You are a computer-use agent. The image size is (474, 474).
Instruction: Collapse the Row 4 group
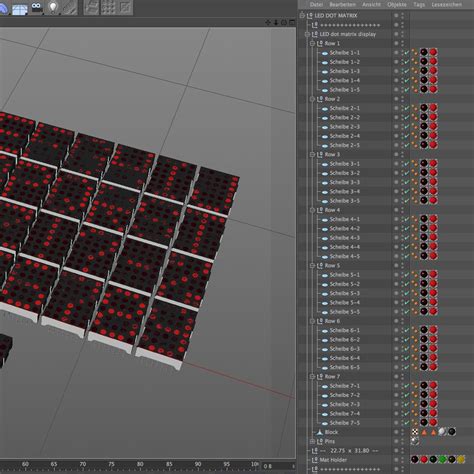coord(312,210)
